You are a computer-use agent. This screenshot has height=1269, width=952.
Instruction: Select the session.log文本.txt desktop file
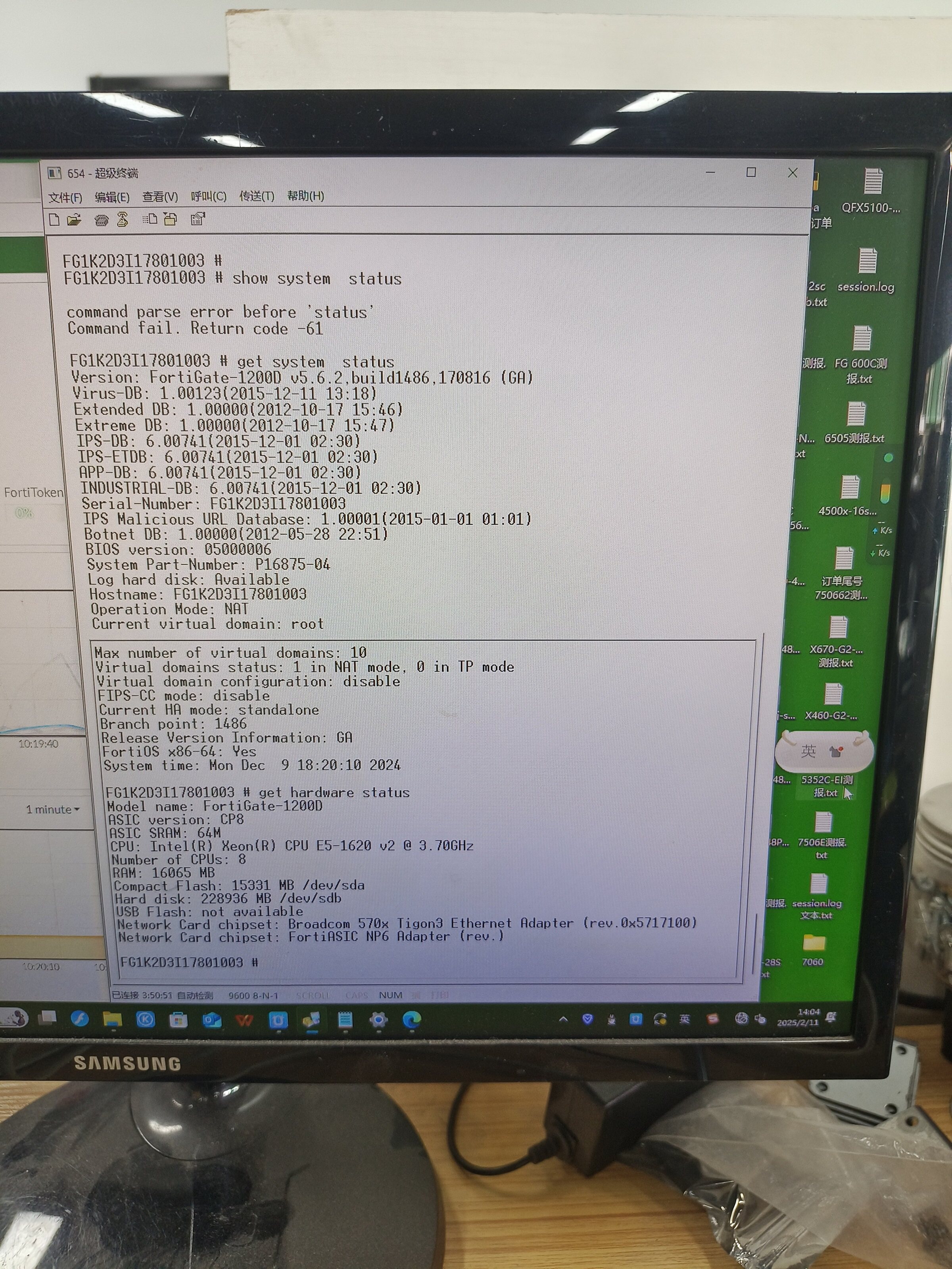[817, 897]
